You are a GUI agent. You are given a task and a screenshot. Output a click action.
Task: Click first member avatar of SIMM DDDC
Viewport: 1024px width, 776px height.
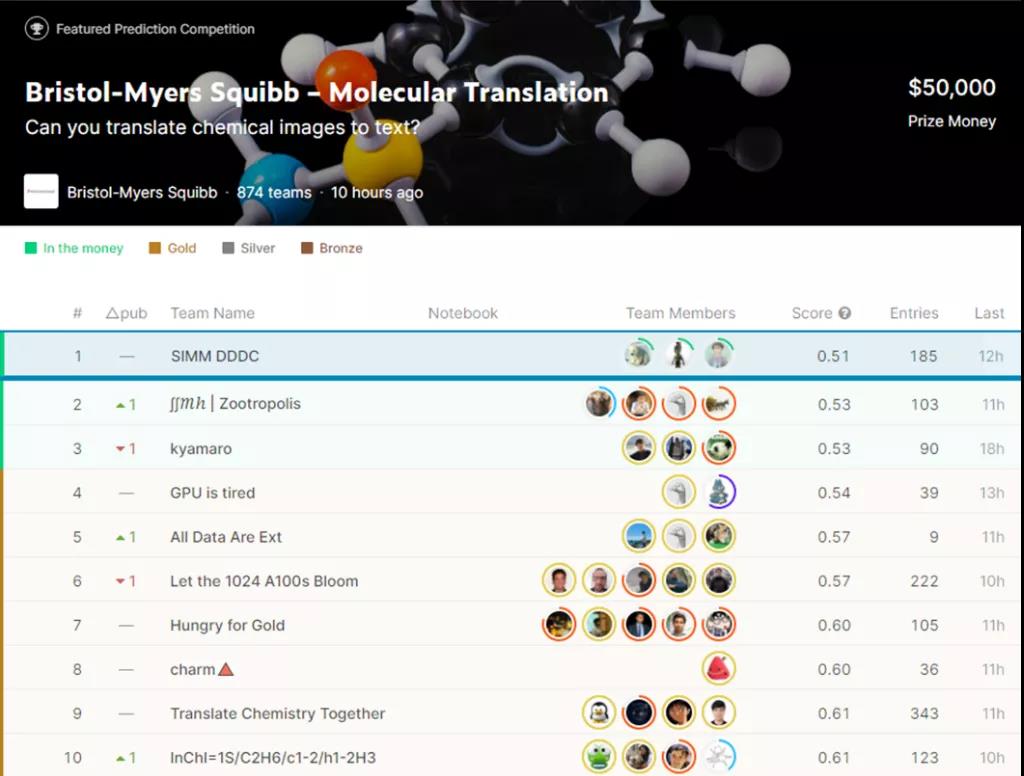(639, 355)
